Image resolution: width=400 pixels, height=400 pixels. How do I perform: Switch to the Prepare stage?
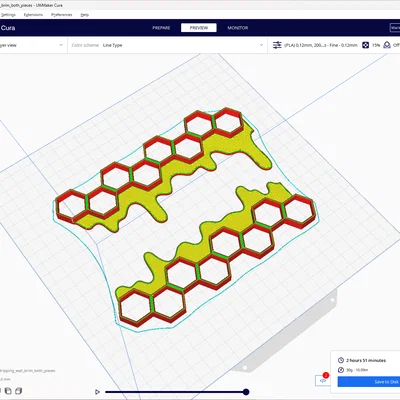[161, 28]
